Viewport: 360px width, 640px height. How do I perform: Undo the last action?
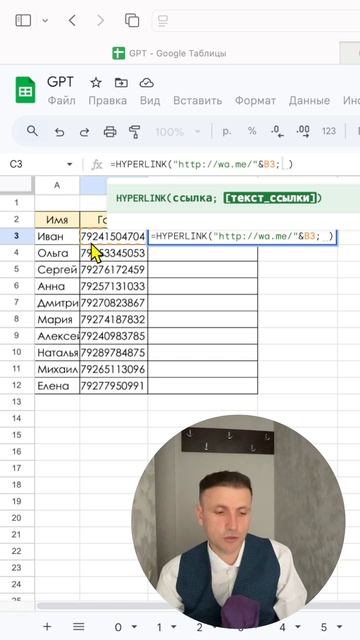(x=60, y=131)
